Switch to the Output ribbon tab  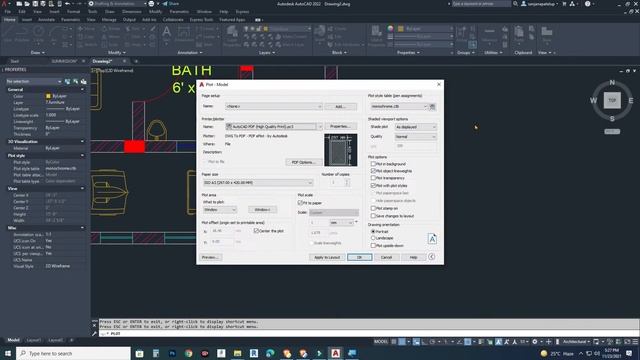pos(129,20)
